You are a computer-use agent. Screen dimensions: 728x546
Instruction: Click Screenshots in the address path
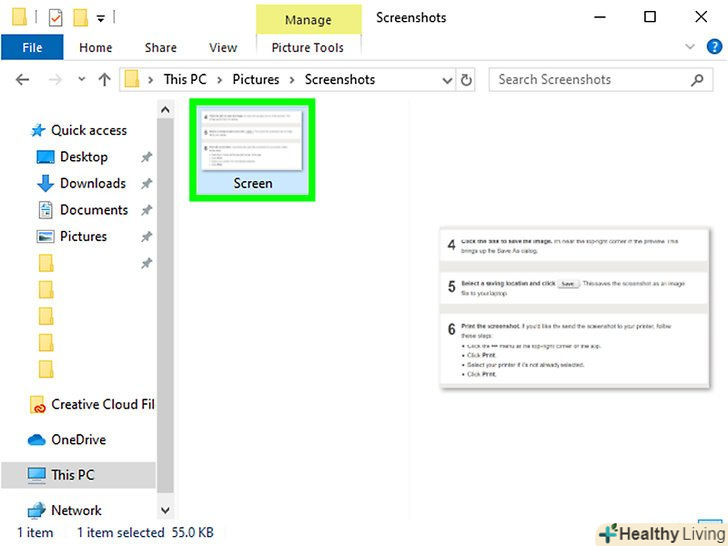click(340, 79)
